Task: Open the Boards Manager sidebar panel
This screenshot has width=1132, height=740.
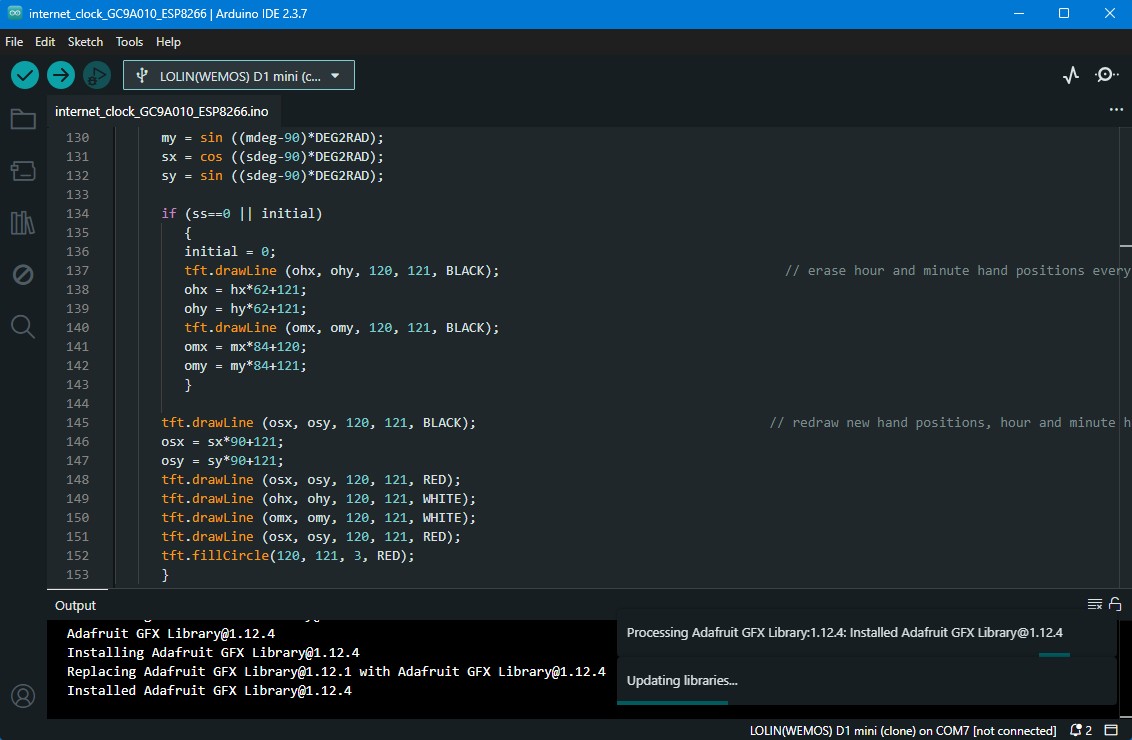Action: [x=23, y=171]
